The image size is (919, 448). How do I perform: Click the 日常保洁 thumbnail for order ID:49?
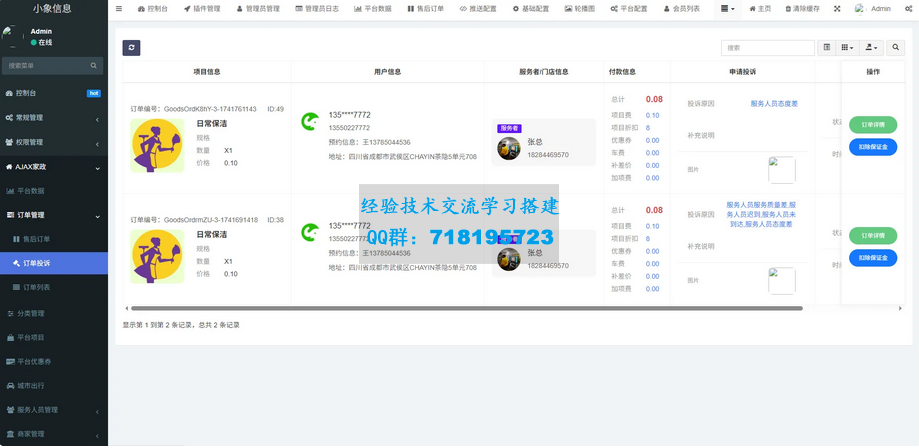click(157, 145)
